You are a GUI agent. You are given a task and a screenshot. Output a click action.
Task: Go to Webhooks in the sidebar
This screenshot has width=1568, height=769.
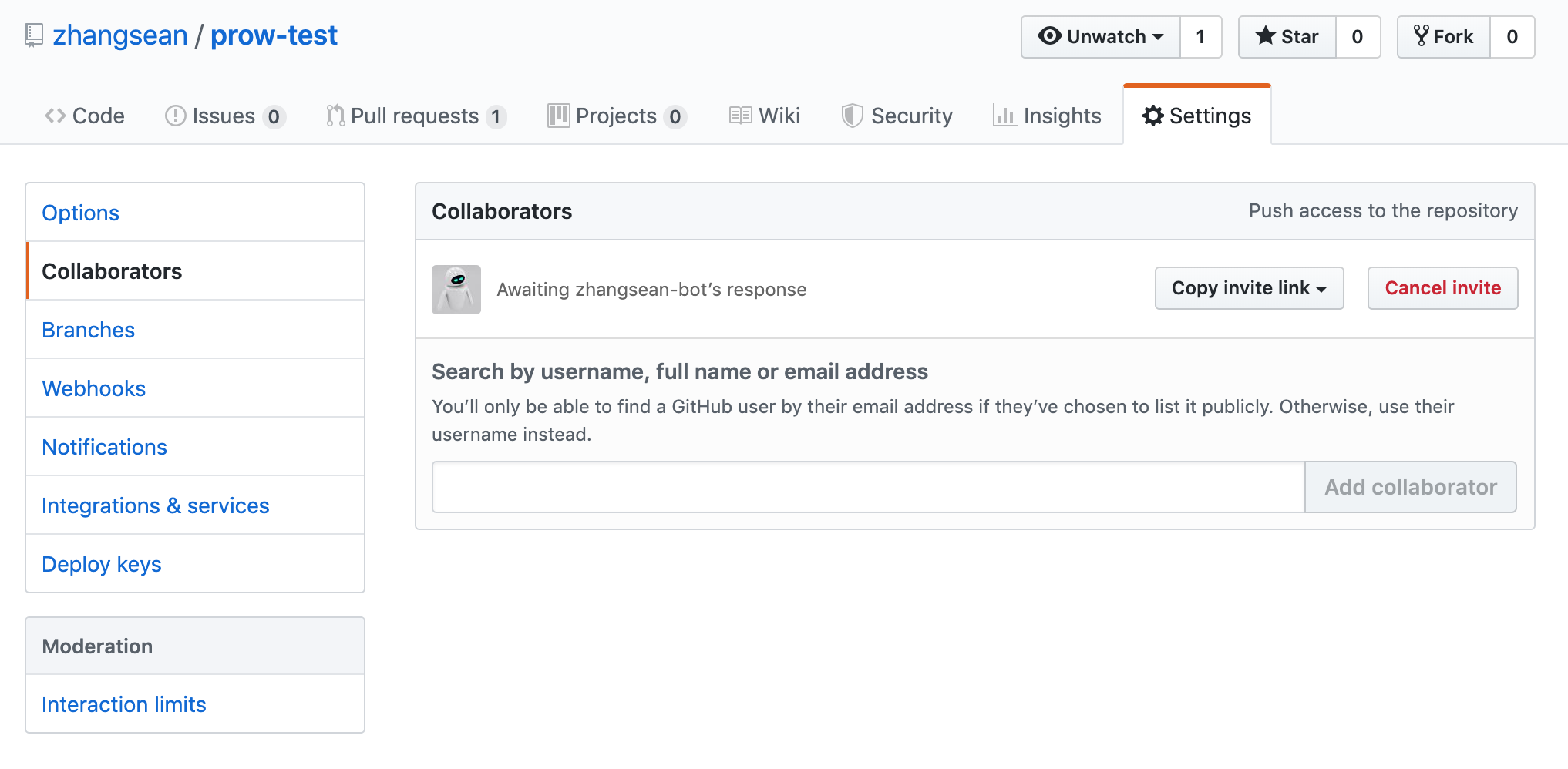click(93, 388)
